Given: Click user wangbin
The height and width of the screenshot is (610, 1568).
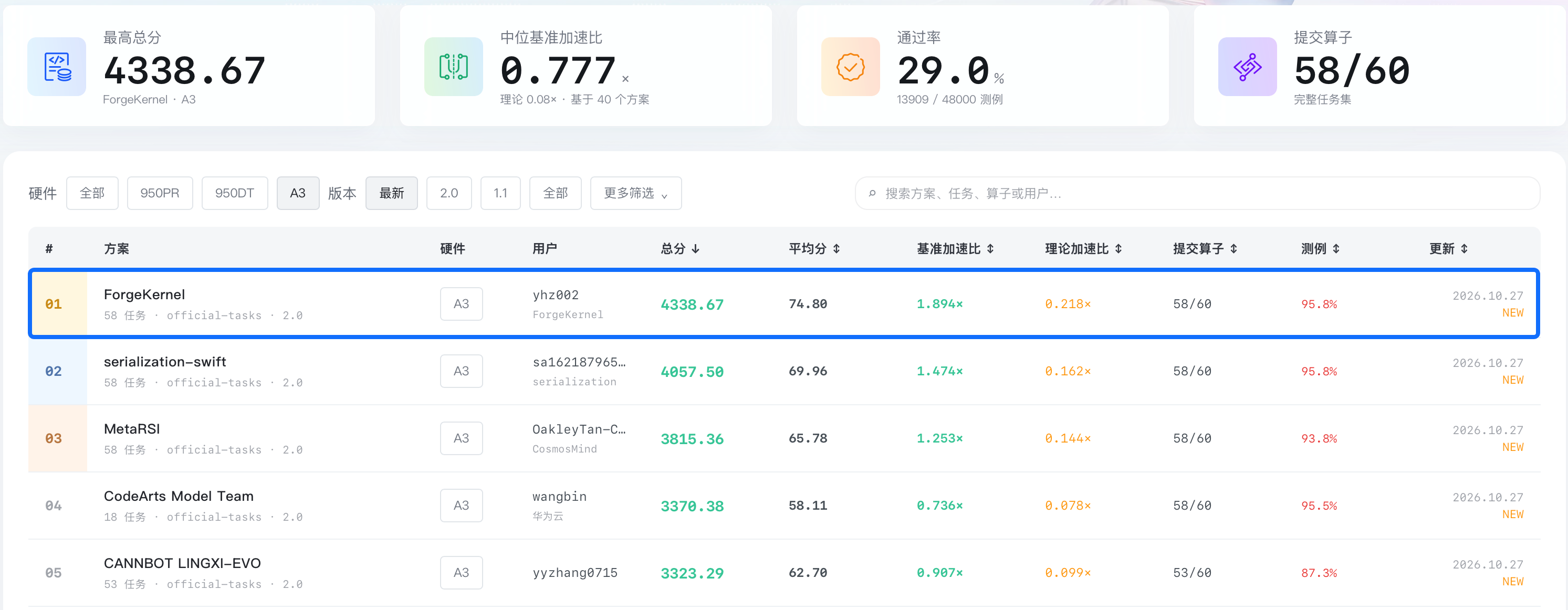Looking at the screenshot, I should [559, 497].
